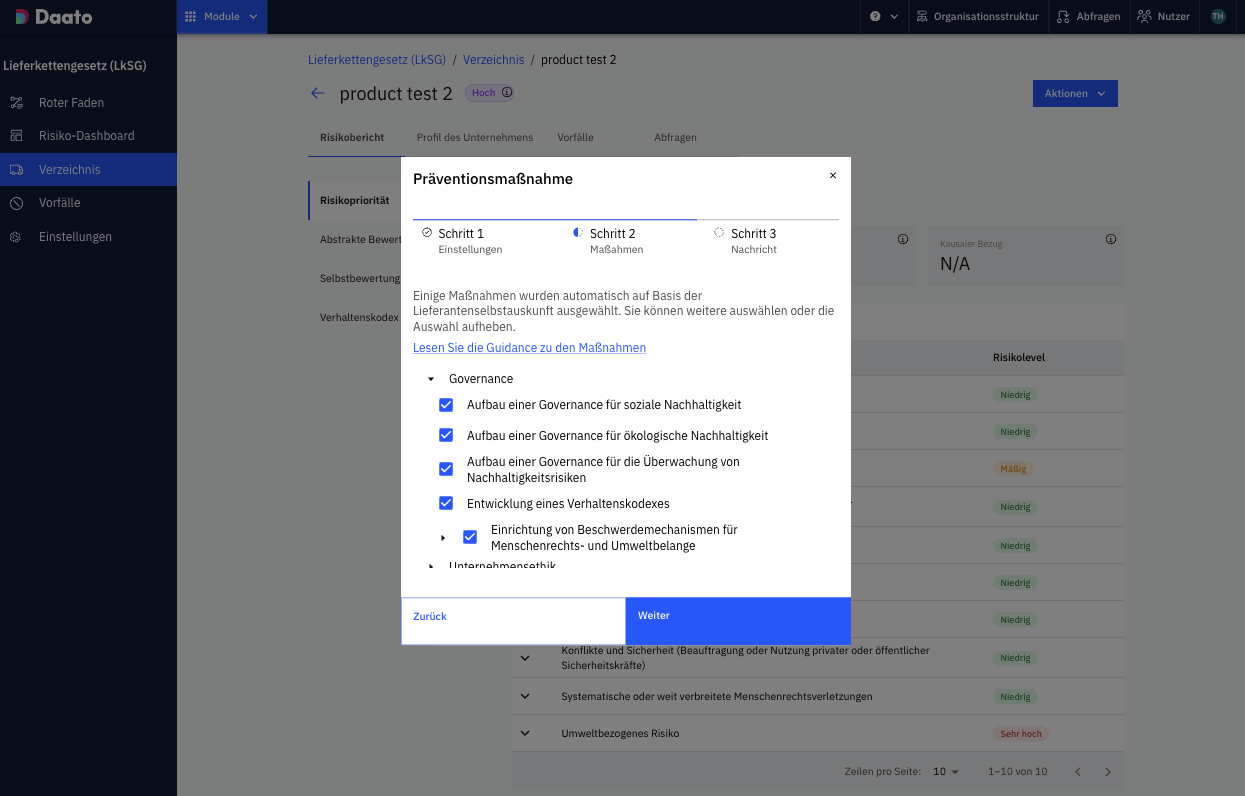Select Schritt 2 Maßnahmen step
The height and width of the screenshot is (796, 1245).
coord(608,241)
